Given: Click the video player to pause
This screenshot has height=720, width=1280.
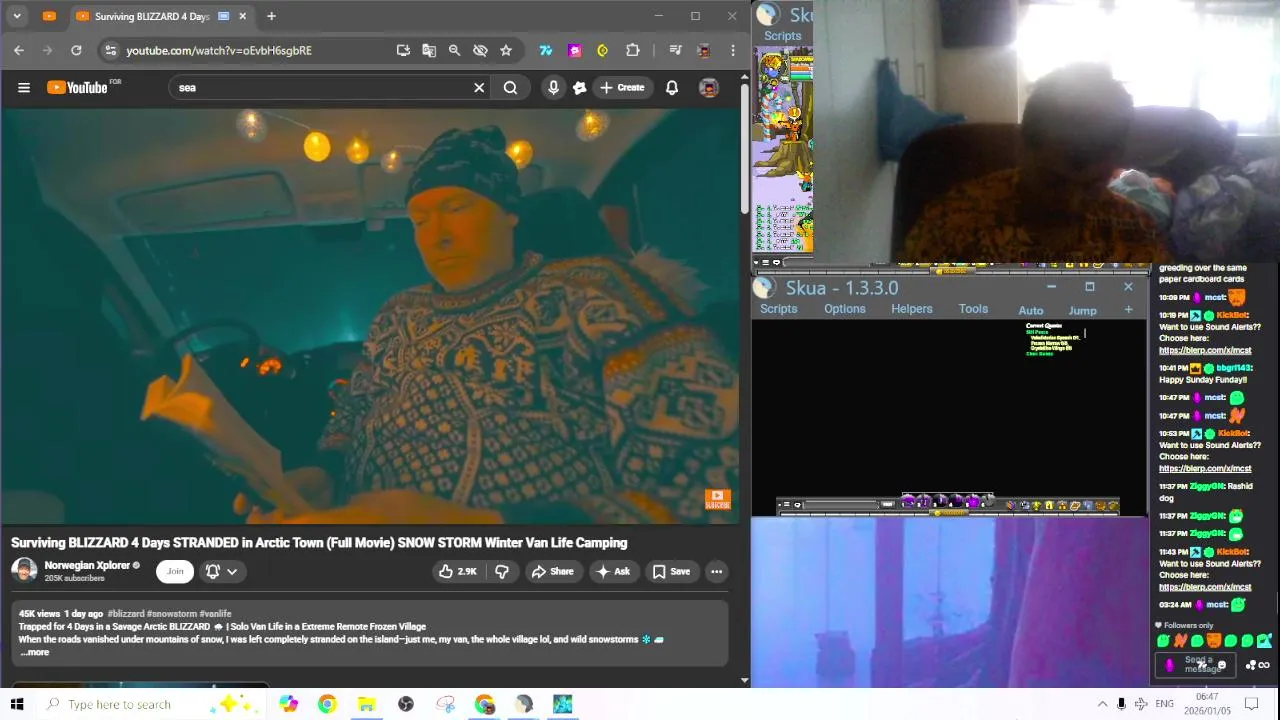Looking at the screenshot, I should tap(370, 316).
